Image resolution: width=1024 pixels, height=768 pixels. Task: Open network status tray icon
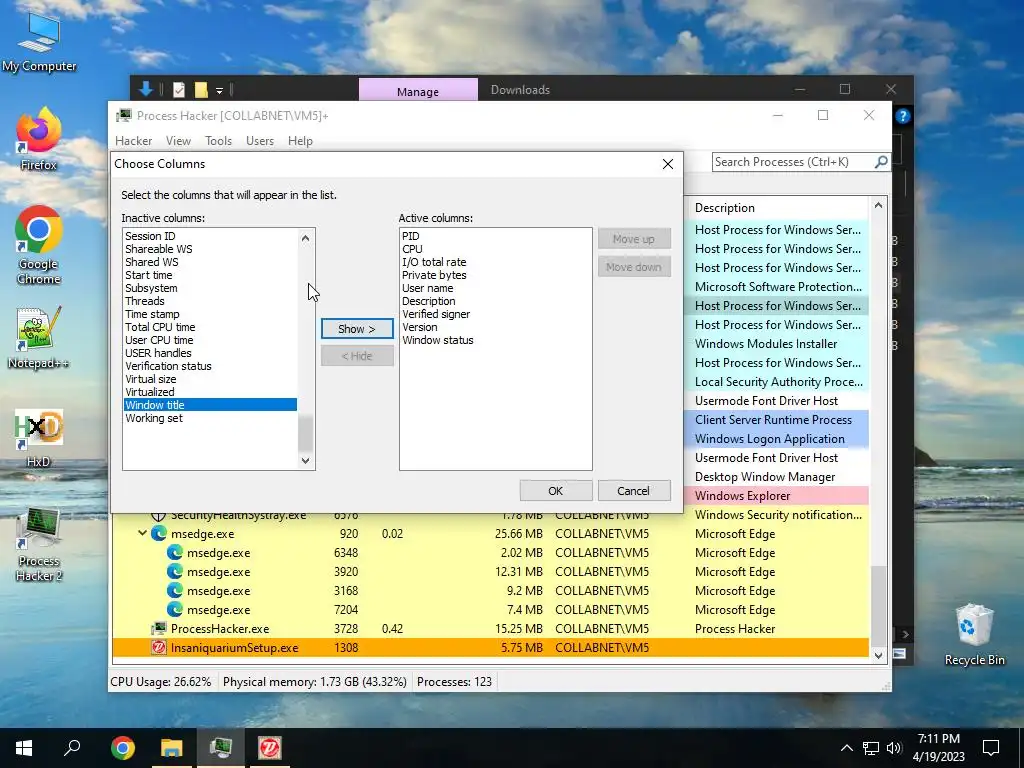click(871, 748)
